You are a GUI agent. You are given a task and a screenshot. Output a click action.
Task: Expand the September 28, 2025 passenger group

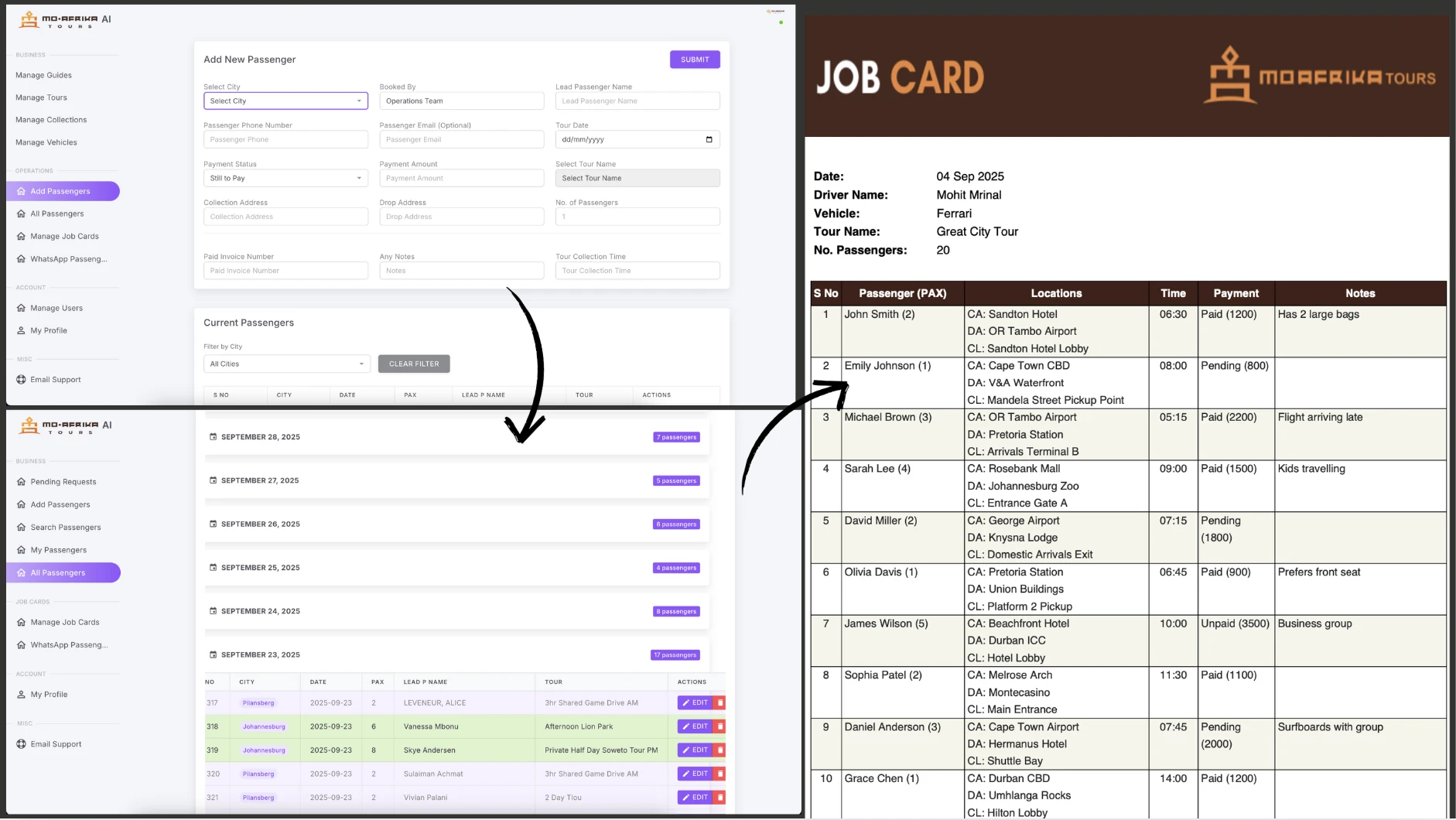(x=456, y=437)
